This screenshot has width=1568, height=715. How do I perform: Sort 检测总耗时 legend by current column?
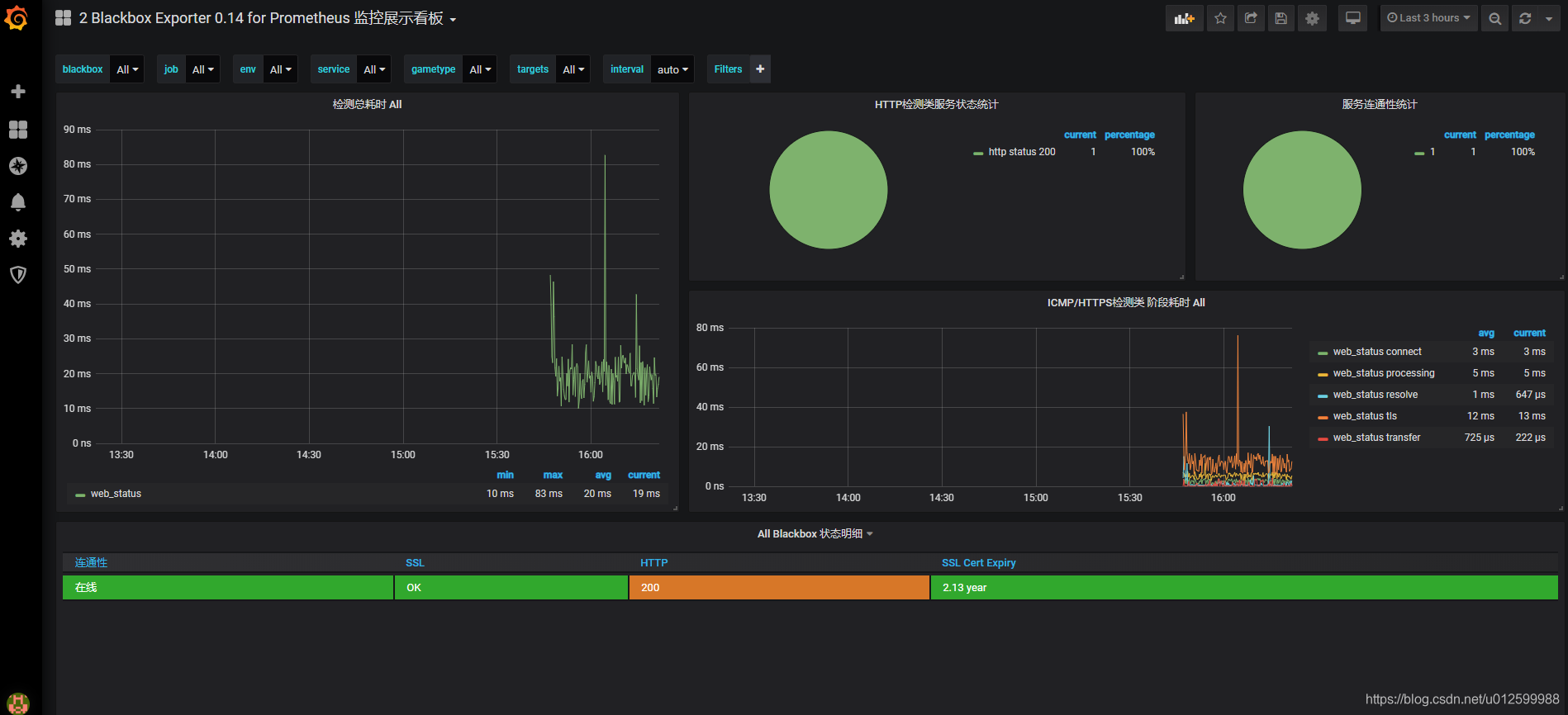coord(644,476)
